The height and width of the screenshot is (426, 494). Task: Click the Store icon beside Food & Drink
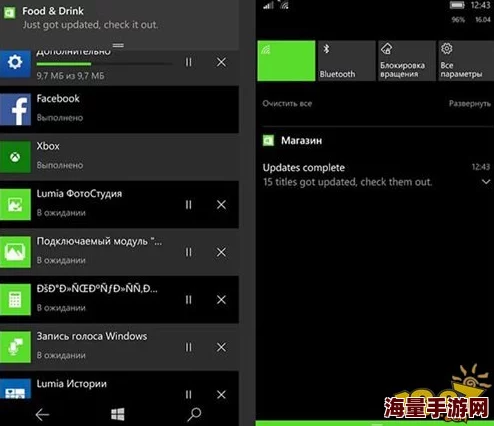click(x=9, y=13)
